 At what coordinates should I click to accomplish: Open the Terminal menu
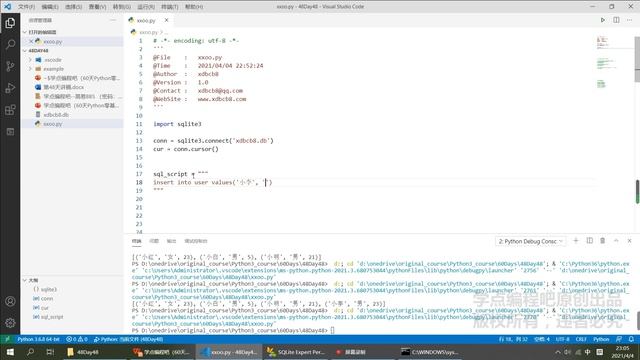(x=169, y=7)
